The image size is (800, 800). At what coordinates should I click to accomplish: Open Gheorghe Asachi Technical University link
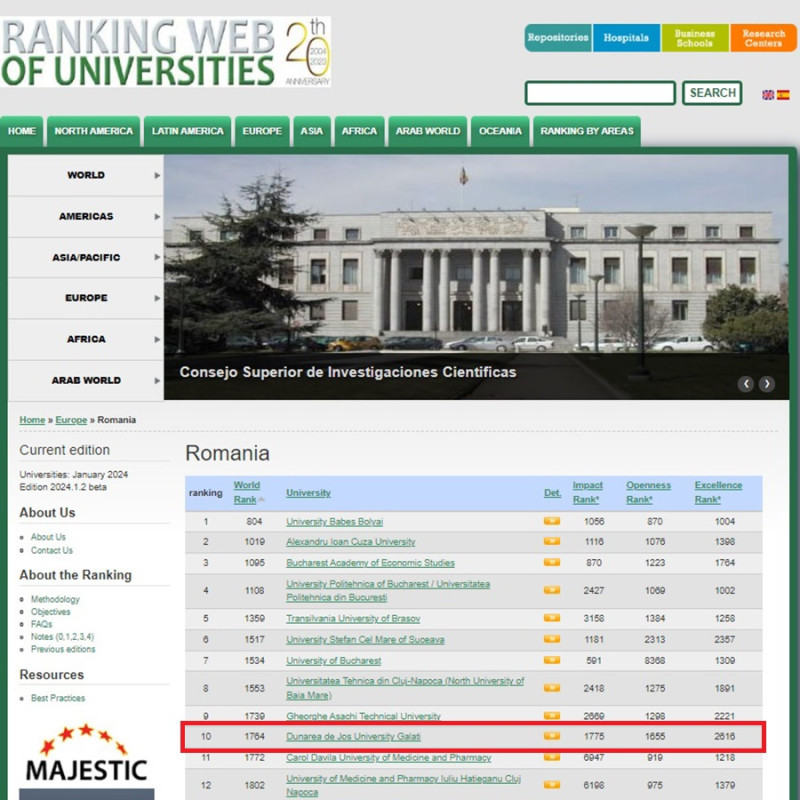363,716
